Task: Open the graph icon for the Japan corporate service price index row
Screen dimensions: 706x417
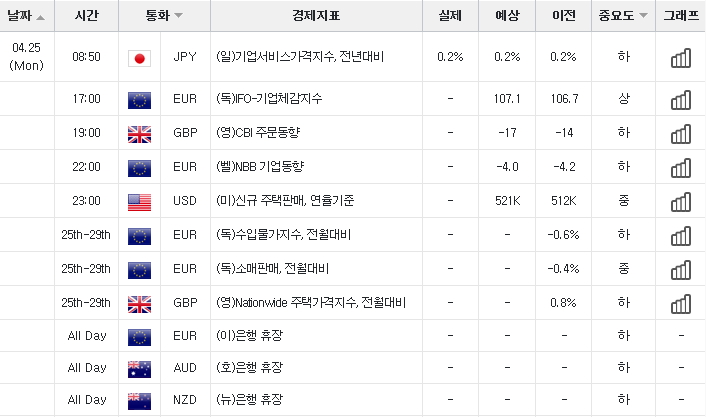Action: 681,58
